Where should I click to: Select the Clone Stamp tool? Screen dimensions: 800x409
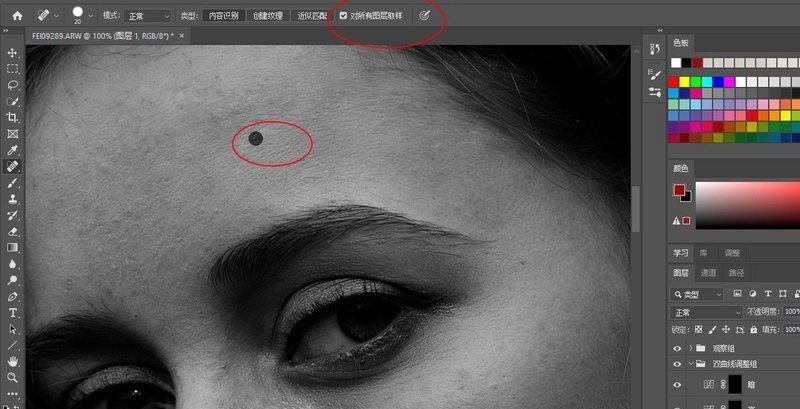(13, 199)
